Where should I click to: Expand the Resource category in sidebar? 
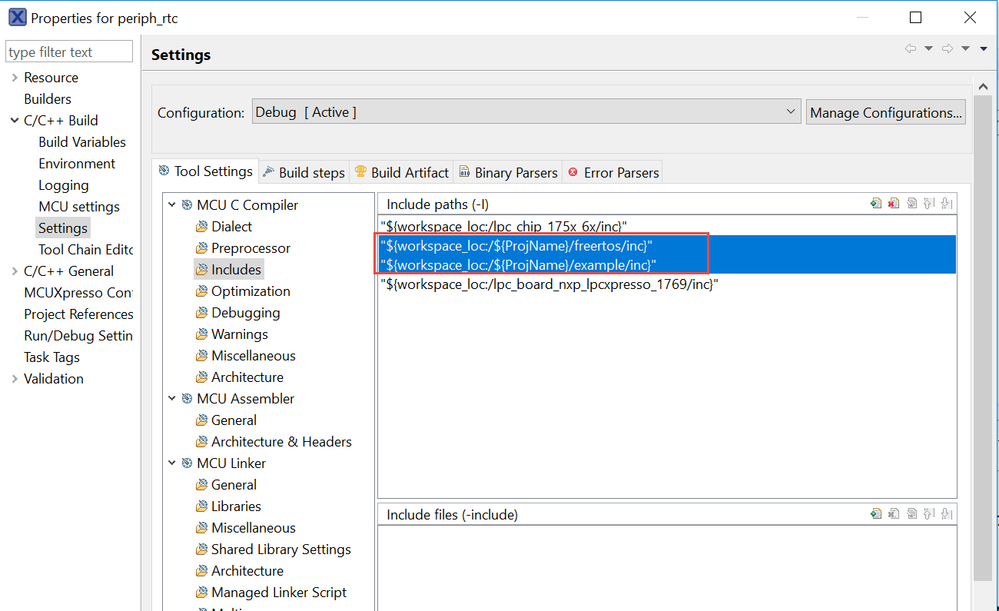(x=14, y=78)
